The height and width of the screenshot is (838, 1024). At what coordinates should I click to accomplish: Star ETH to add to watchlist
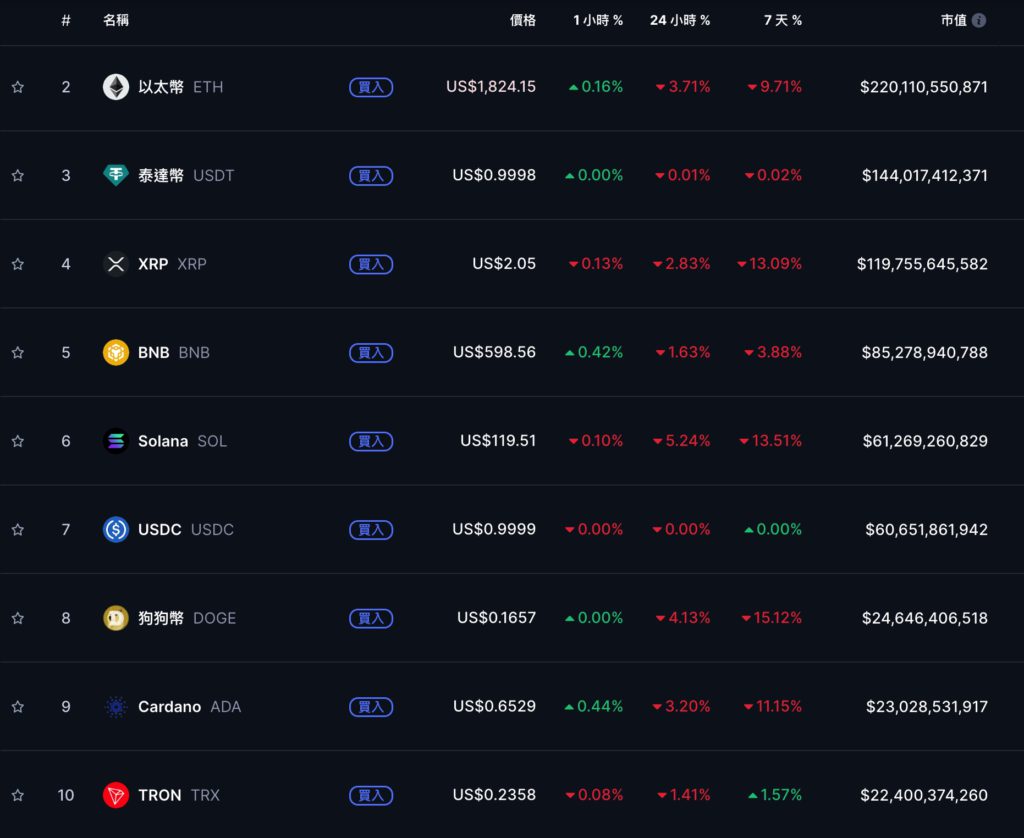17,87
